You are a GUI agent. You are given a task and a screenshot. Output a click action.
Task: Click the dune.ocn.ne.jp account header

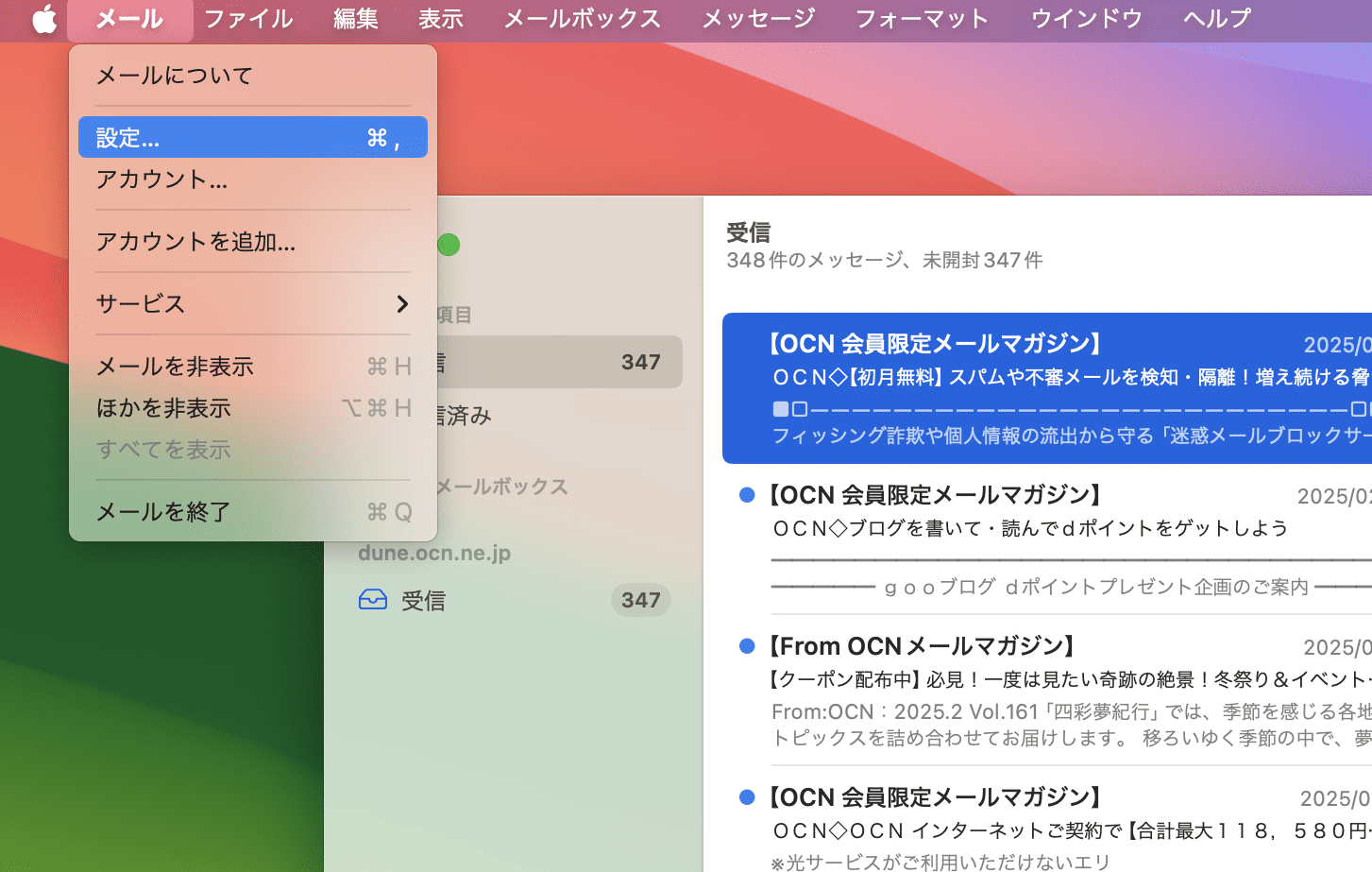[434, 553]
